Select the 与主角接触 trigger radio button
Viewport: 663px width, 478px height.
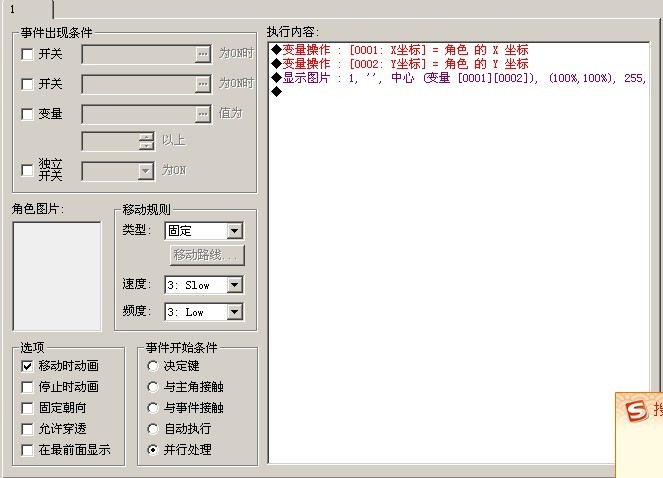coord(153,387)
